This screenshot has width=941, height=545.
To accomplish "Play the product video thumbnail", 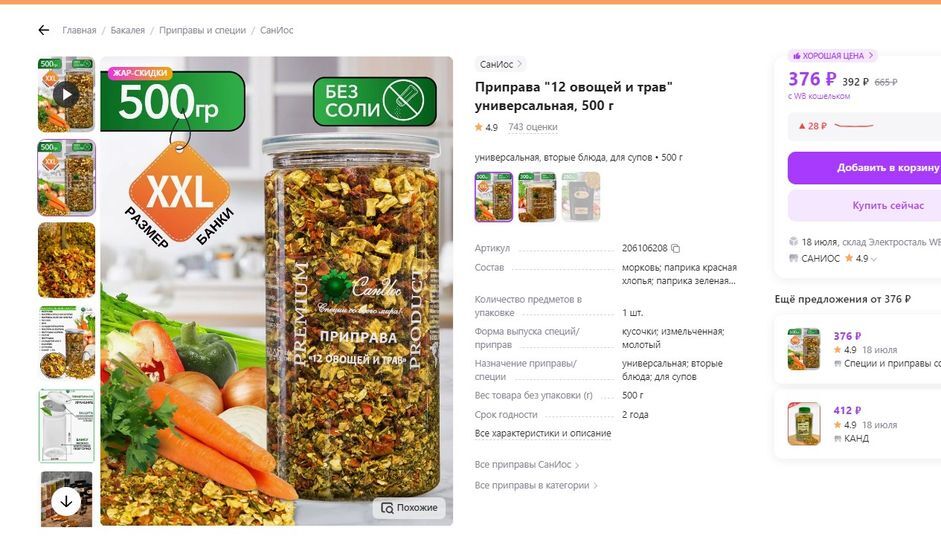I will [x=66, y=94].
